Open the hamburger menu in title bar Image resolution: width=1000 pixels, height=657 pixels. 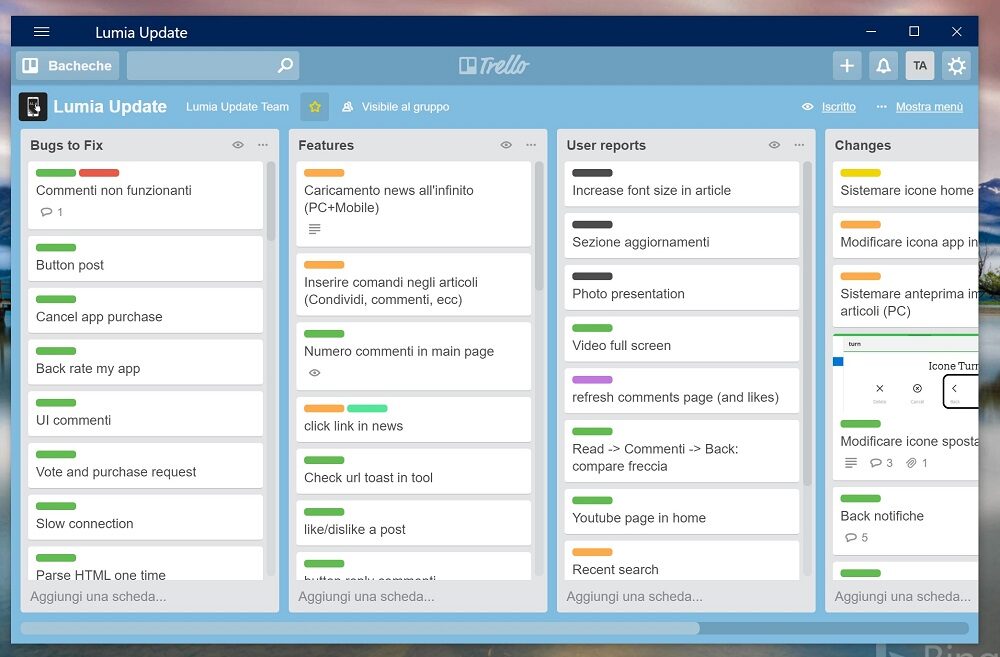click(x=41, y=32)
